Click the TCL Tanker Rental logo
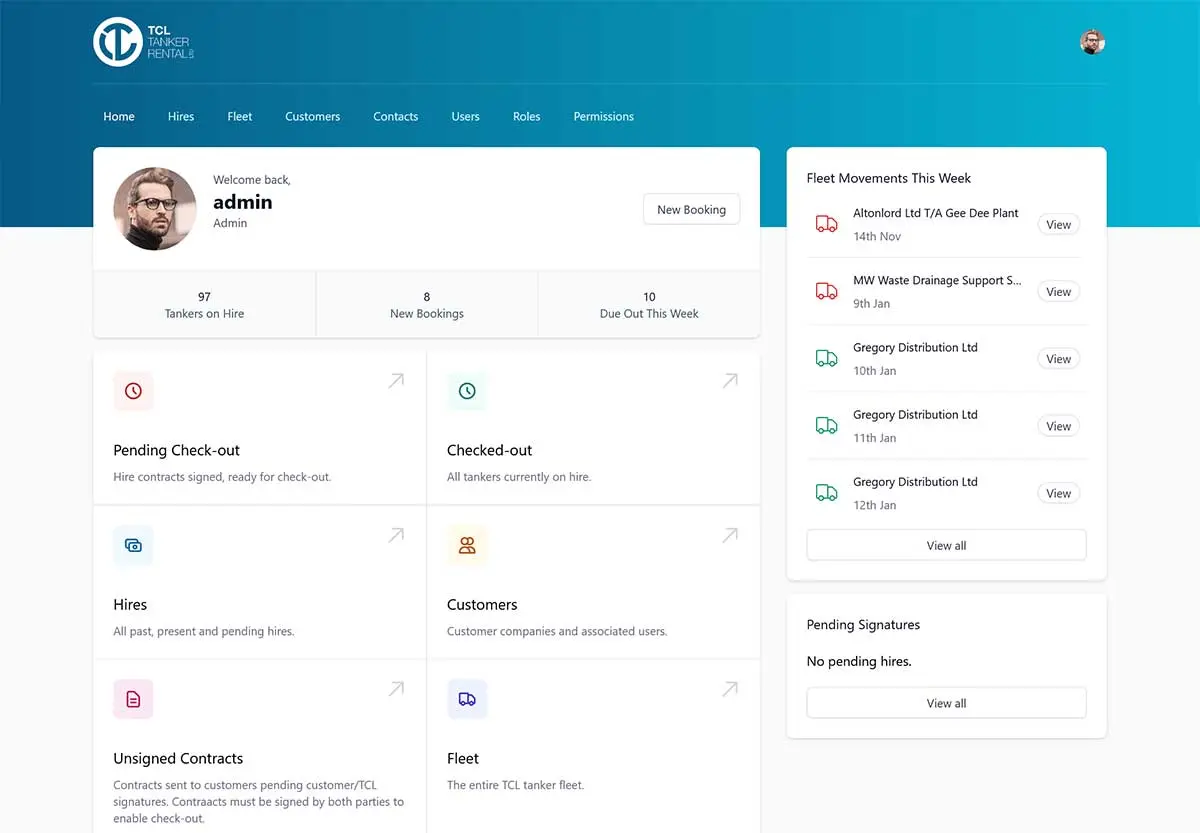This screenshot has width=1200, height=833. click(140, 42)
